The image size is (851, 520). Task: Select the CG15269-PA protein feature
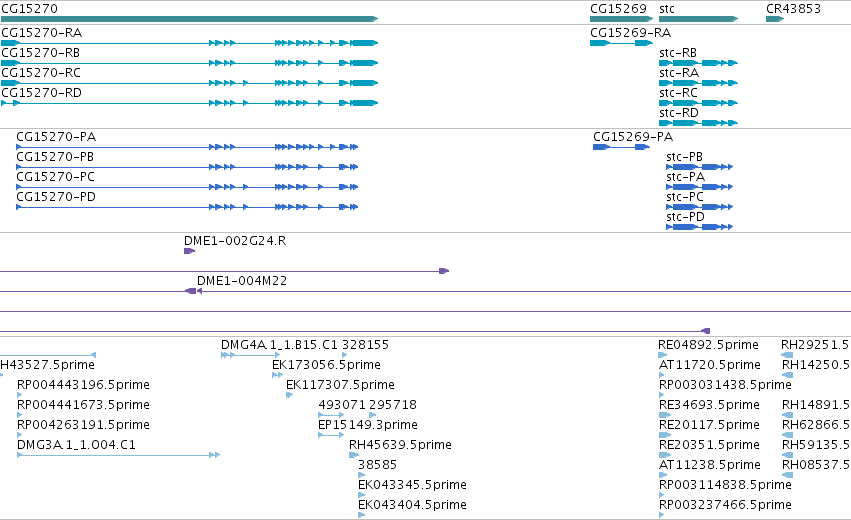pyautogui.click(x=621, y=147)
